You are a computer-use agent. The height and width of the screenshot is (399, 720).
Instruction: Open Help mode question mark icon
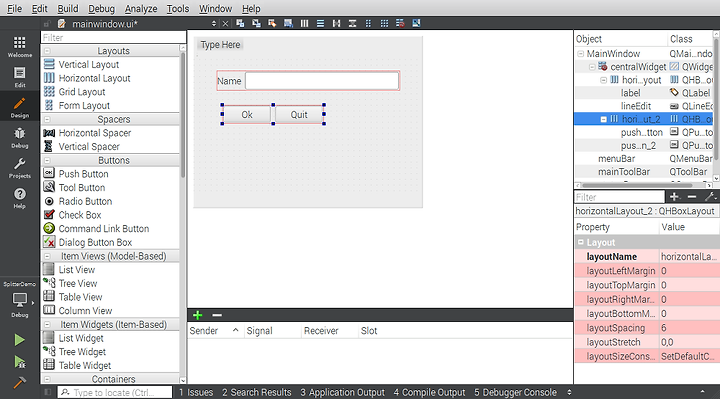coord(20,198)
